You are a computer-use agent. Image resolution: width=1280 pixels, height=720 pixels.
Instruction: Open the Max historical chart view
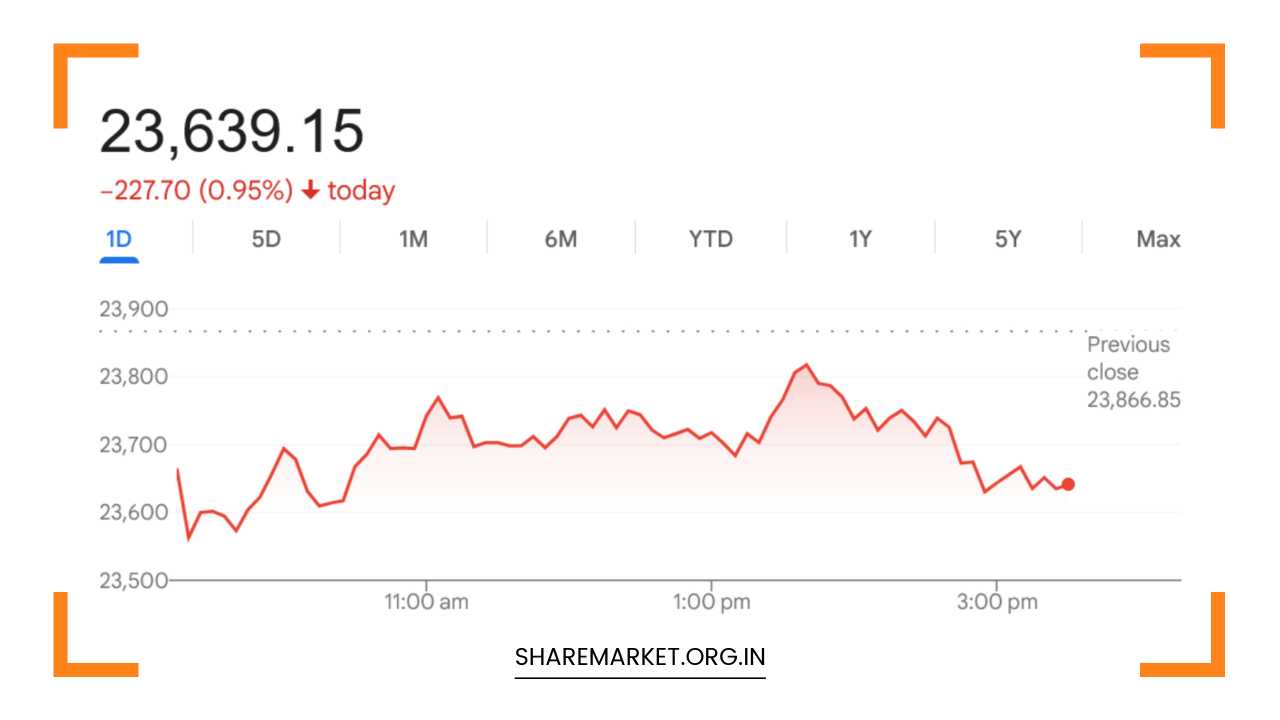(x=1157, y=238)
